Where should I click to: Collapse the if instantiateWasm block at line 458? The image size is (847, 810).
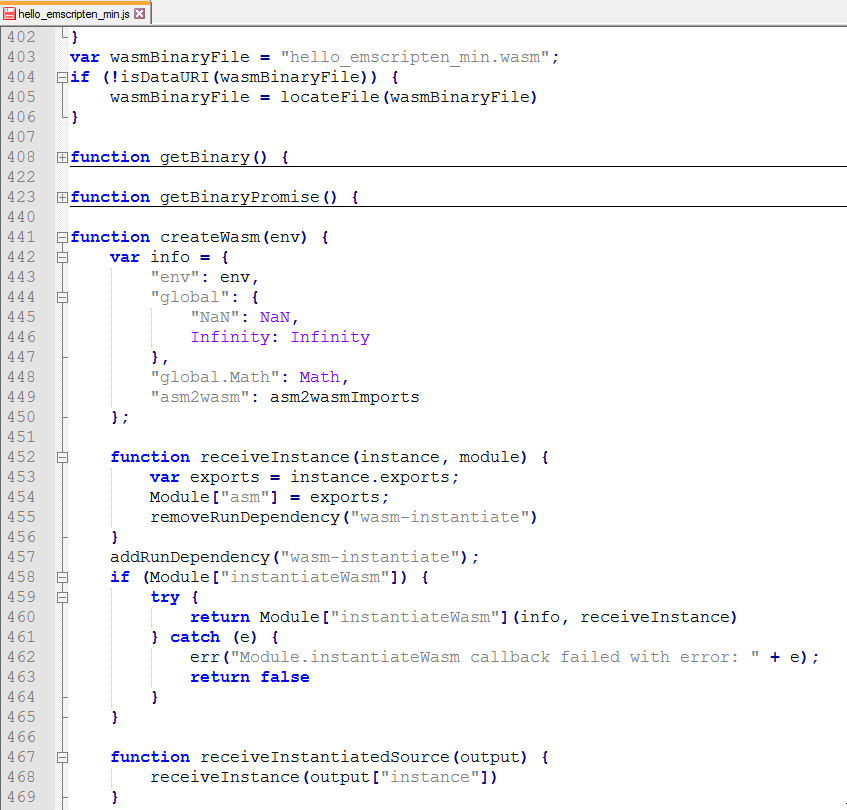click(x=62, y=577)
